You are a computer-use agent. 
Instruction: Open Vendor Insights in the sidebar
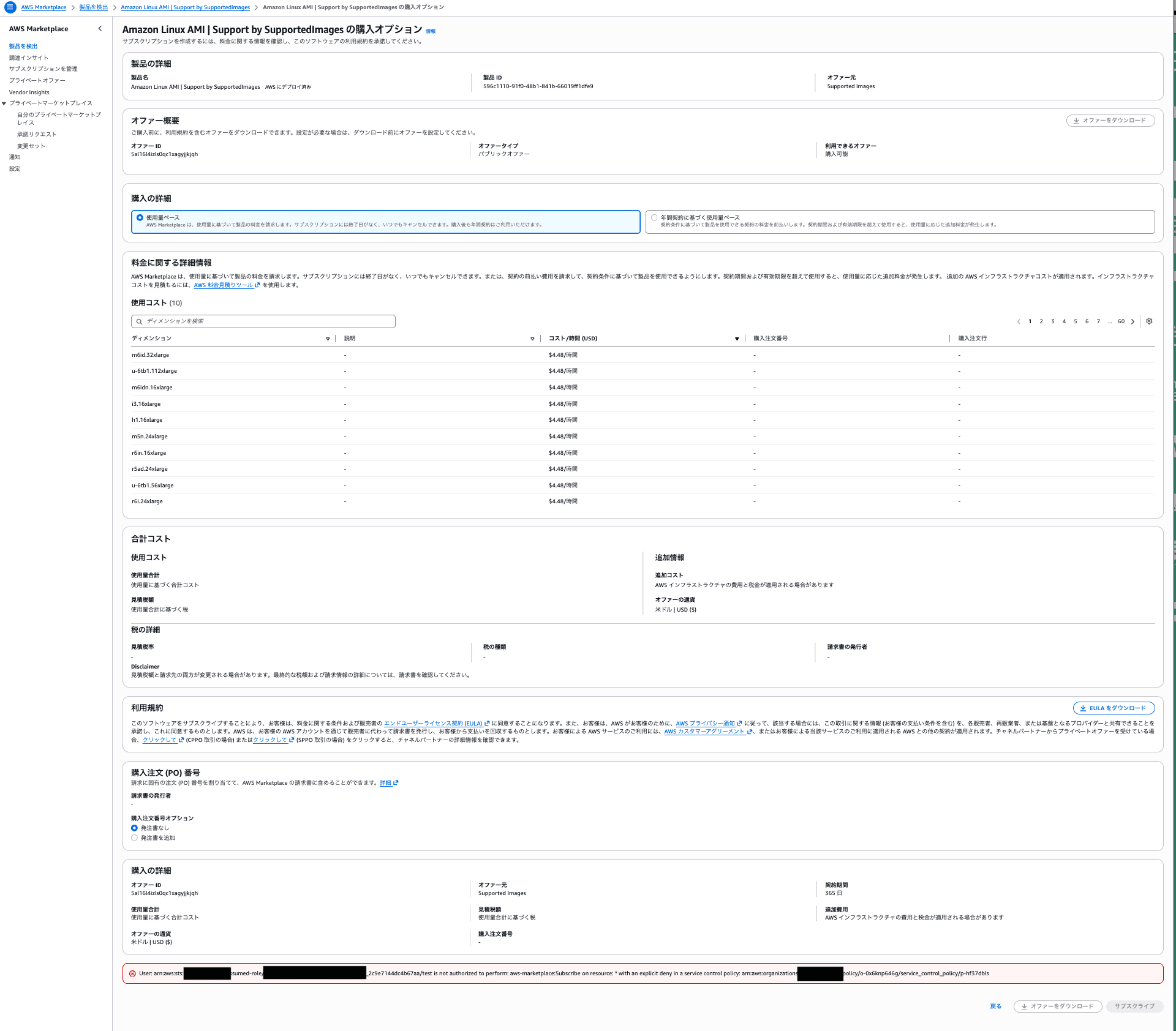pos(29,92)
